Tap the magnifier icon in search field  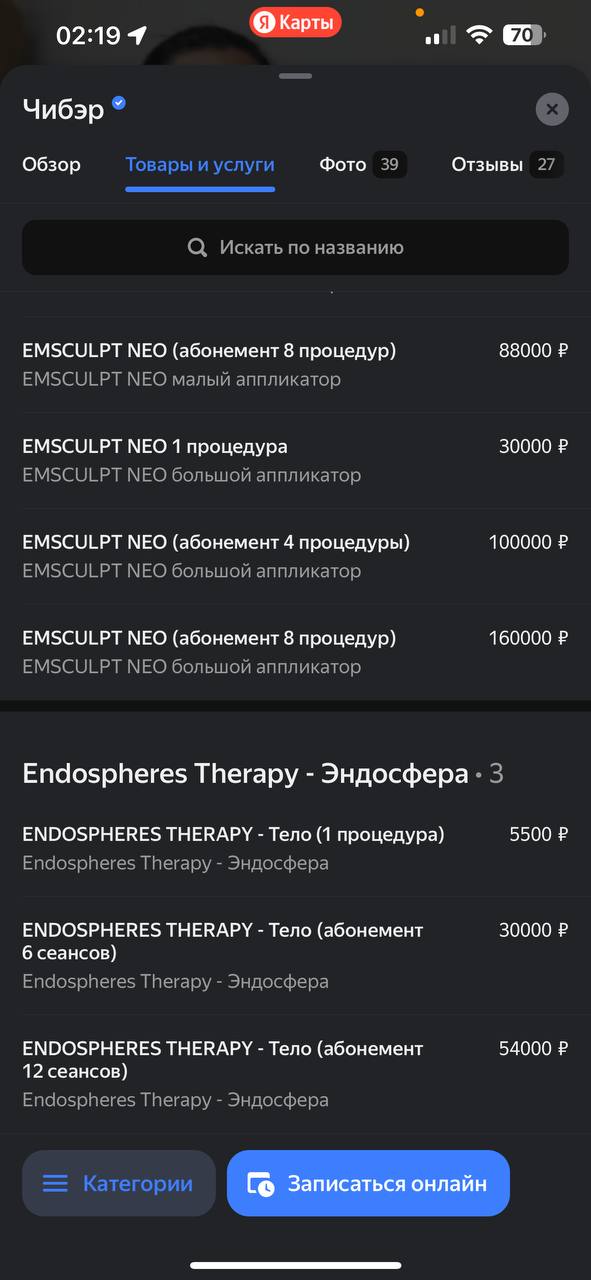197,248
